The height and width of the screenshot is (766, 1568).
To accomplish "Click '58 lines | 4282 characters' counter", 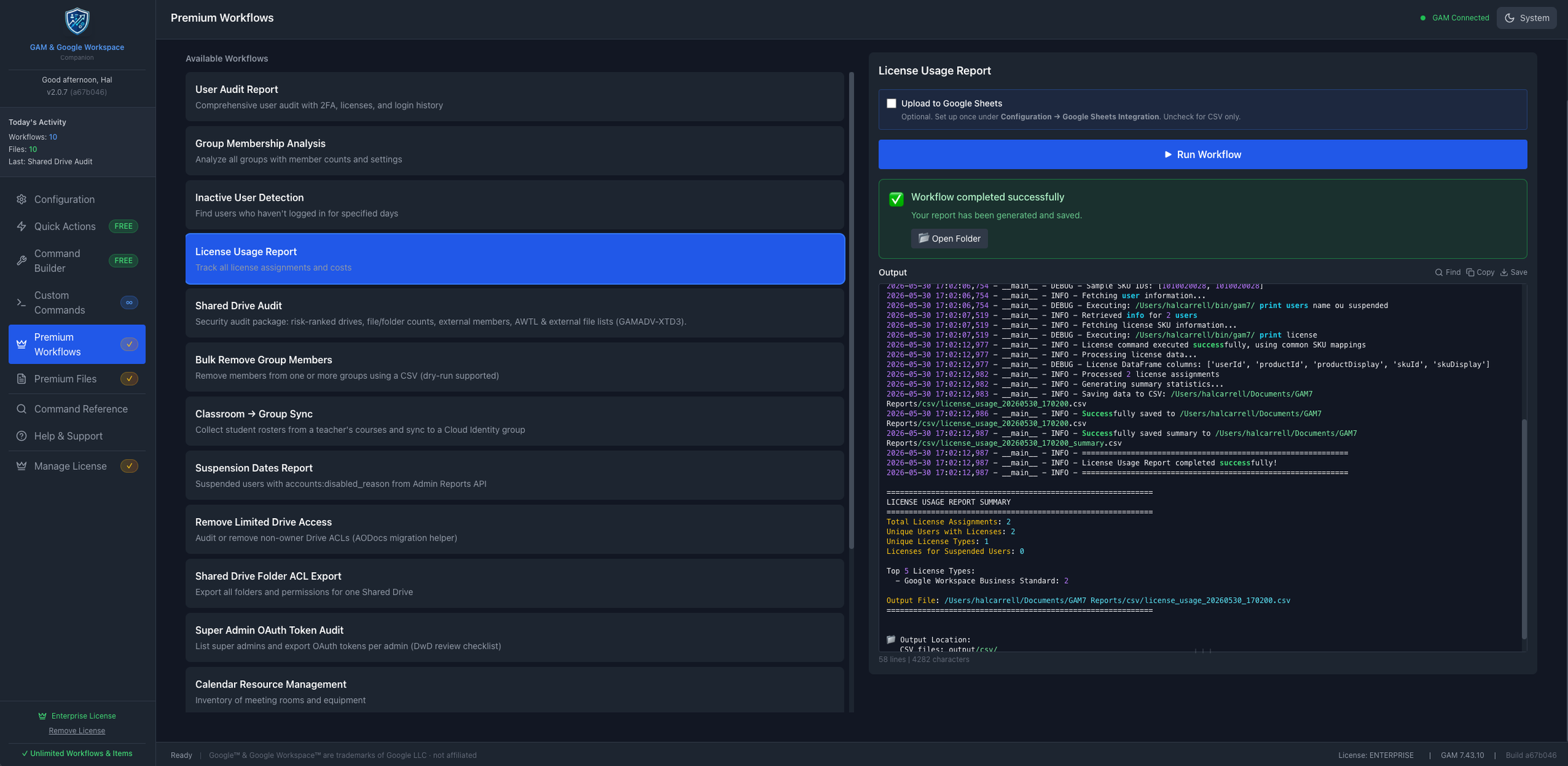I will coord(924,659).
